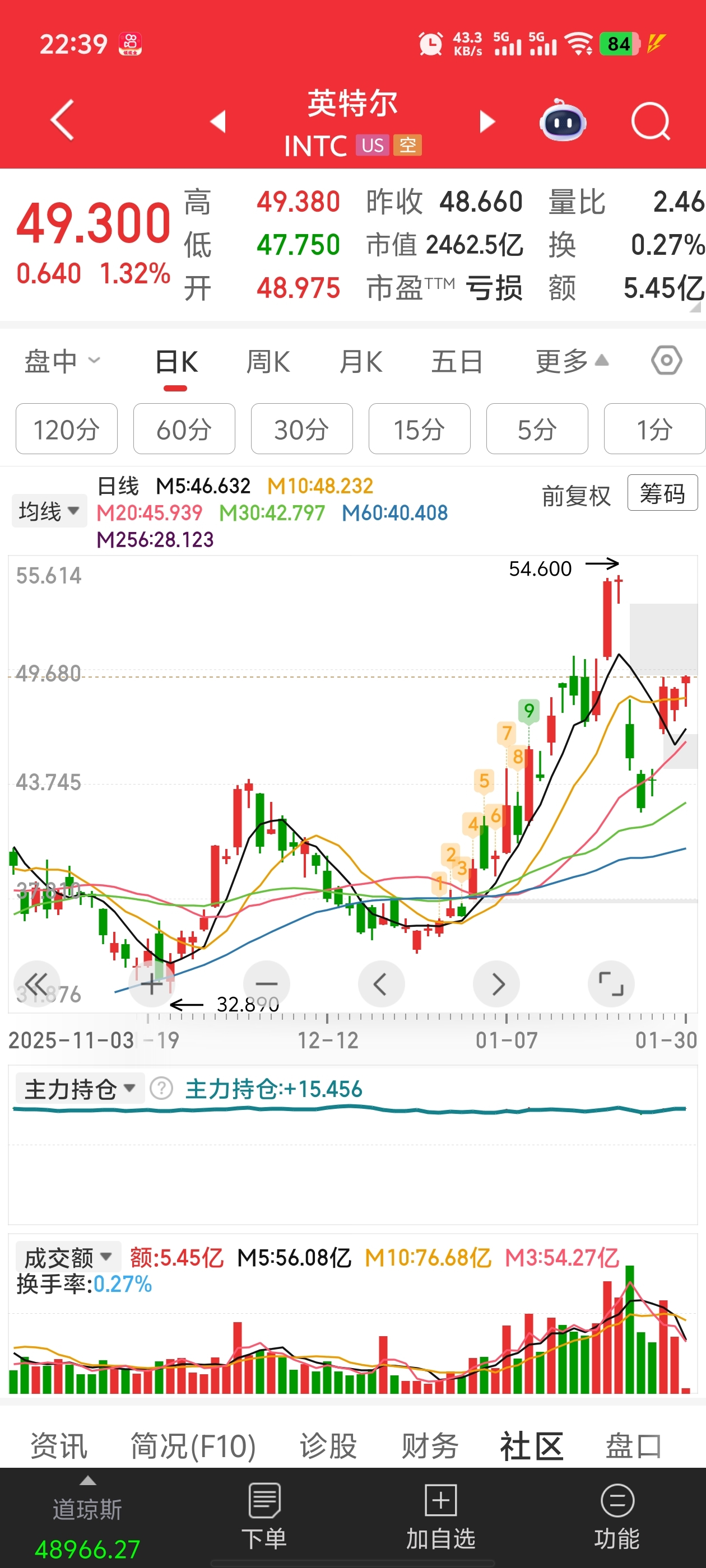Tap 换手率:0.27% label
The width and height of the screenshot is (706, 1568).
coord(84,1284)
